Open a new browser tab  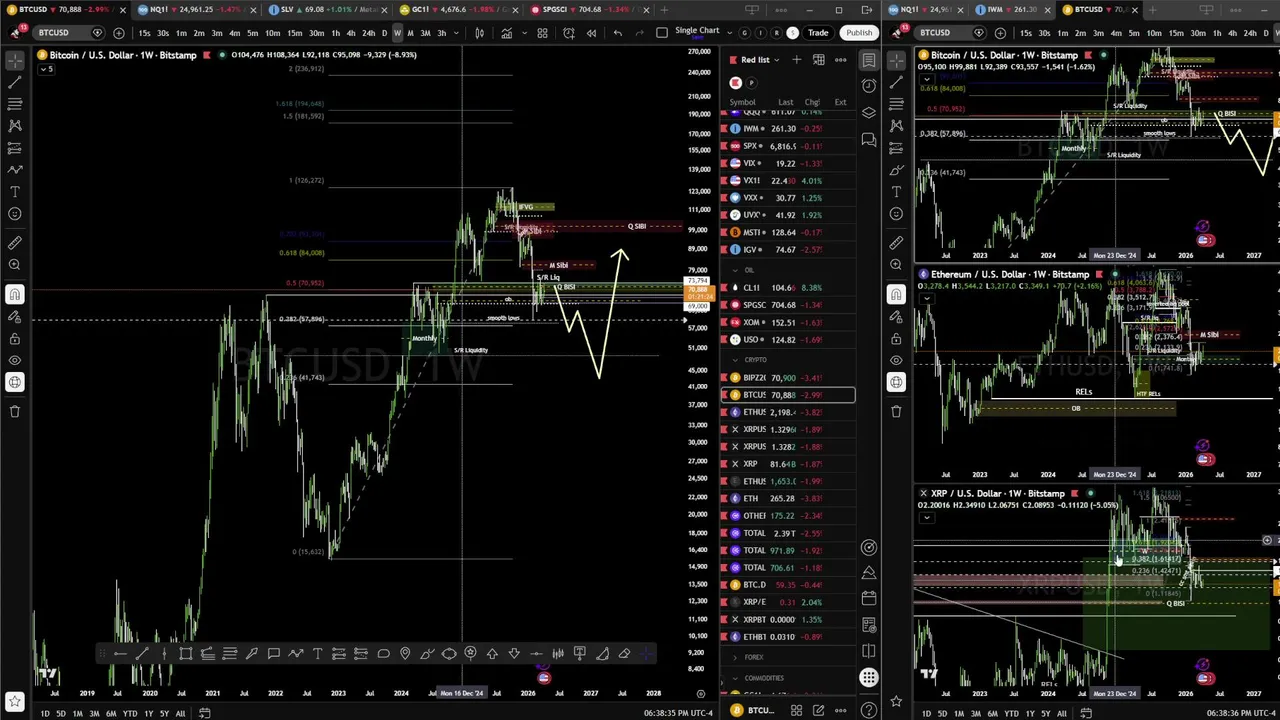[x=664, y=9]
